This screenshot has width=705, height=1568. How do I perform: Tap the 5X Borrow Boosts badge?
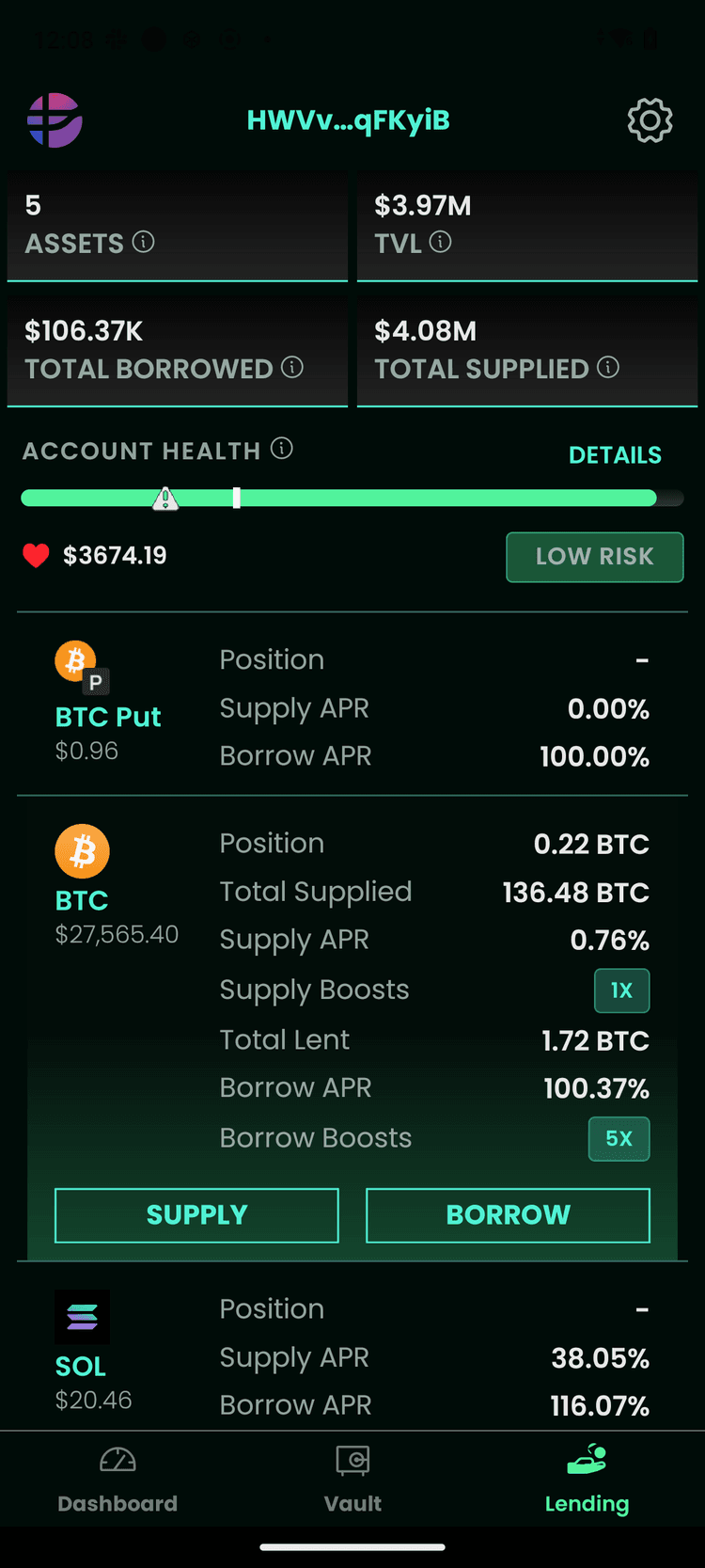coord(619,1138)
